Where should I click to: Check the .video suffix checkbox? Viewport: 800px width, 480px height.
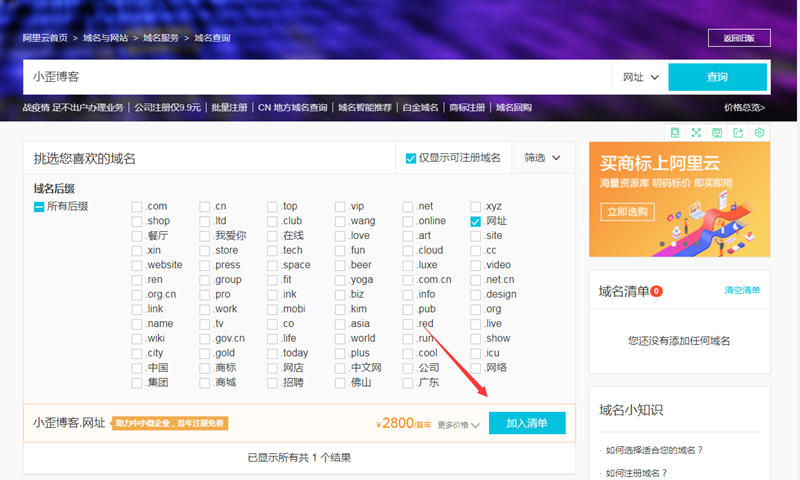476,266
